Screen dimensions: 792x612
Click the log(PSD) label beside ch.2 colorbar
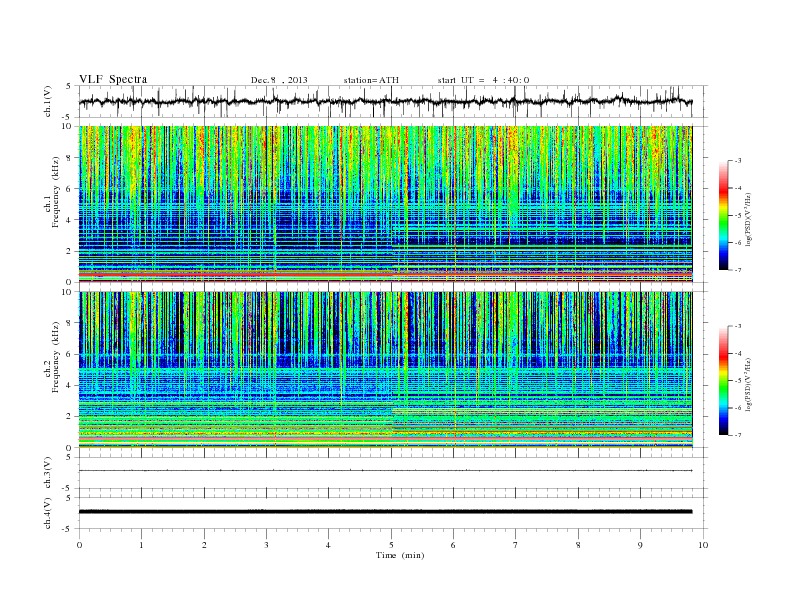[x=749, y=384]
